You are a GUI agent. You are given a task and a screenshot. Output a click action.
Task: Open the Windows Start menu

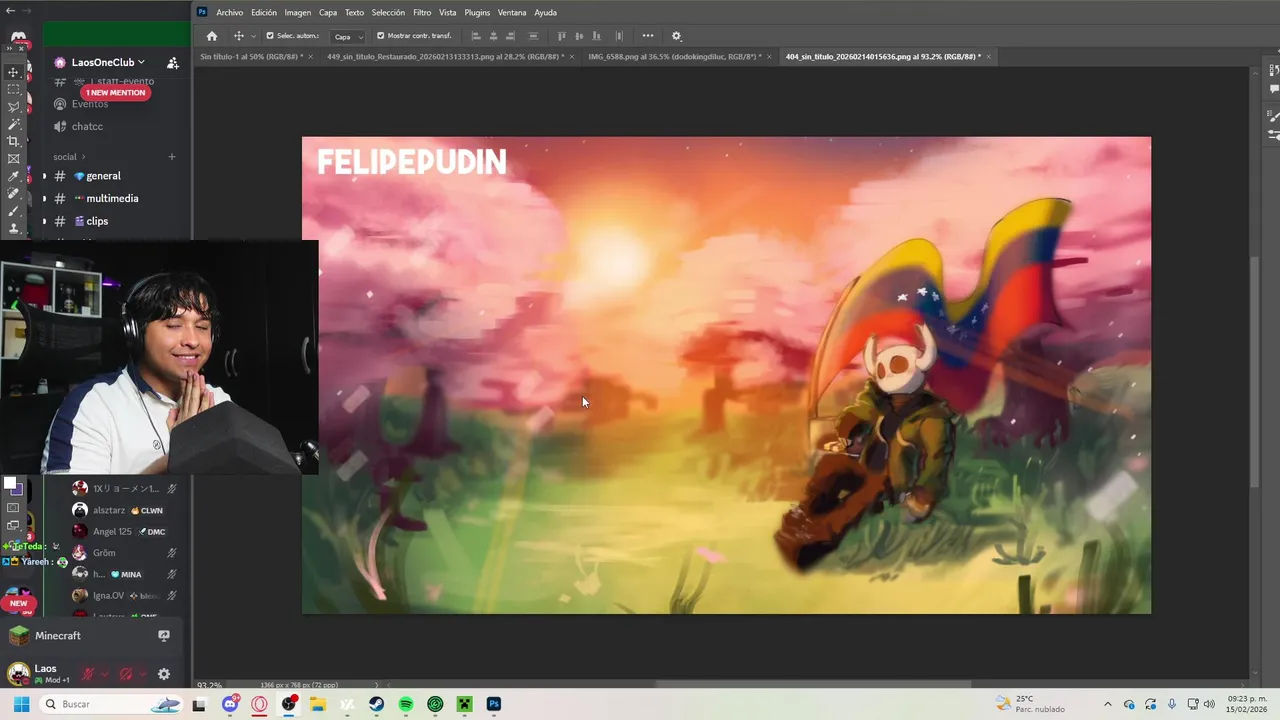(x=21, y=704)
